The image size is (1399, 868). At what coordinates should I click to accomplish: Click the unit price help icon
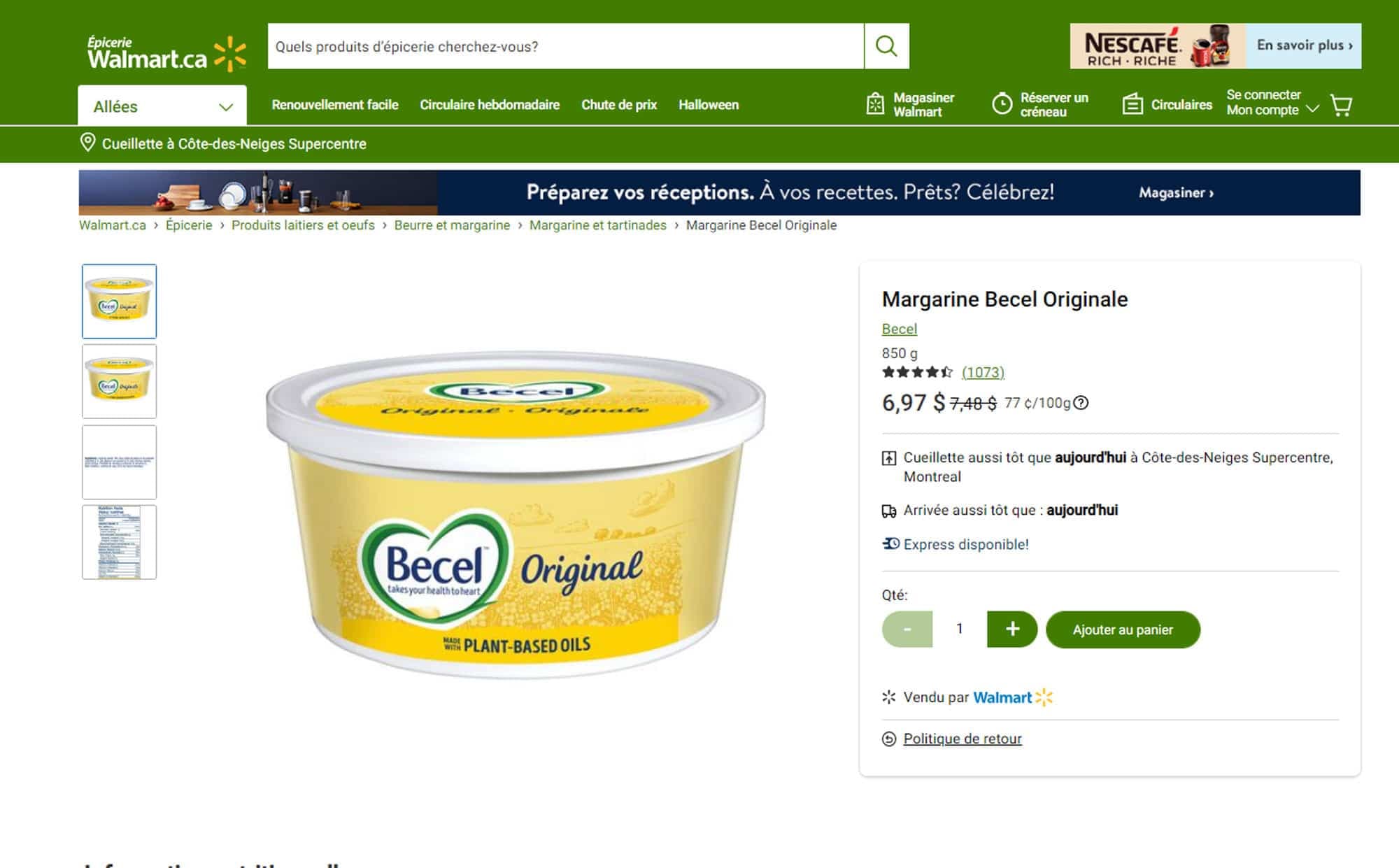click(1081, 403)
